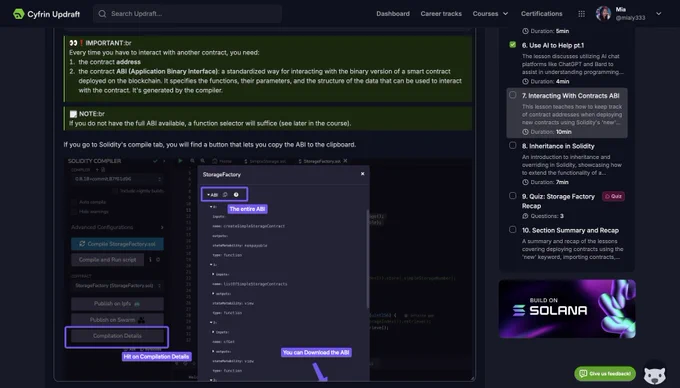The image size is (680, 388).
Task: Click the notepad emoji icon in NOTE
Action: [x=73, y=114]
